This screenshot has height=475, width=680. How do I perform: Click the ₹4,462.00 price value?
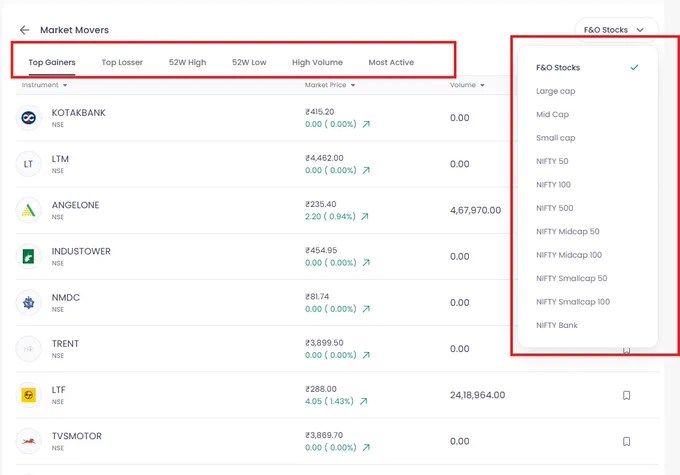[x=324, y=158]
